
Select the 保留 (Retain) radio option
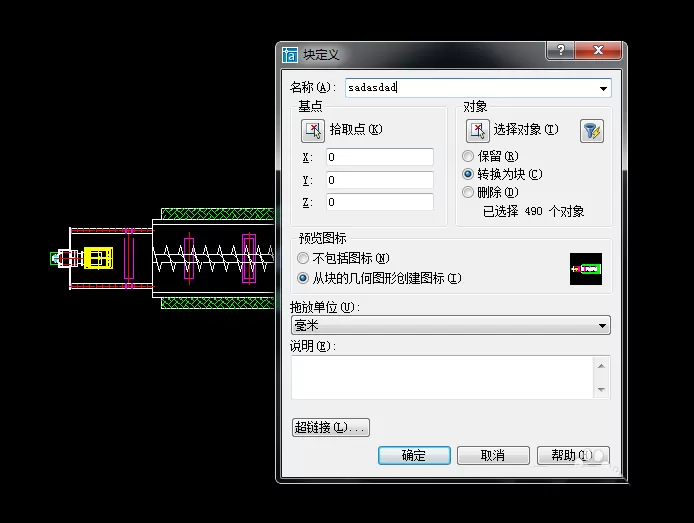[468, 156]
